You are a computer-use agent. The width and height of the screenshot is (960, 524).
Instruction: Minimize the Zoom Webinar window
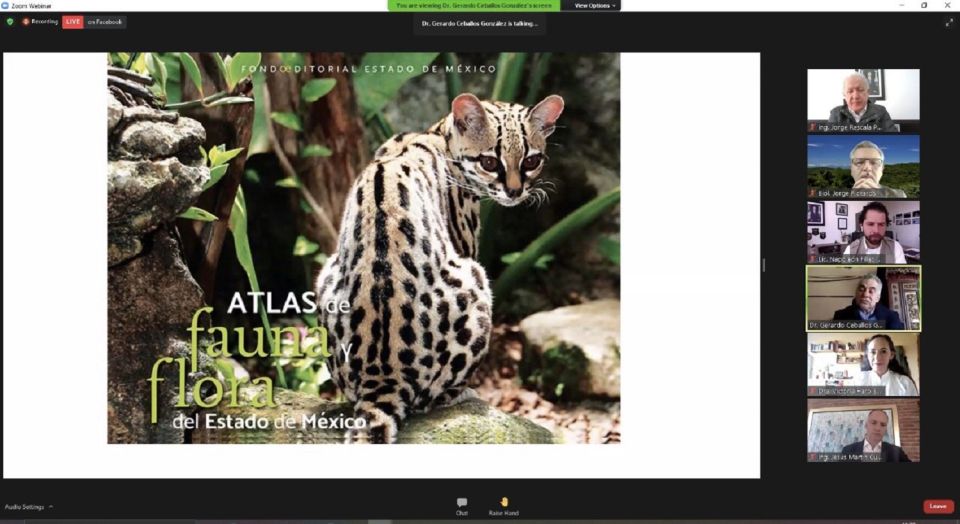coord(901,6)
